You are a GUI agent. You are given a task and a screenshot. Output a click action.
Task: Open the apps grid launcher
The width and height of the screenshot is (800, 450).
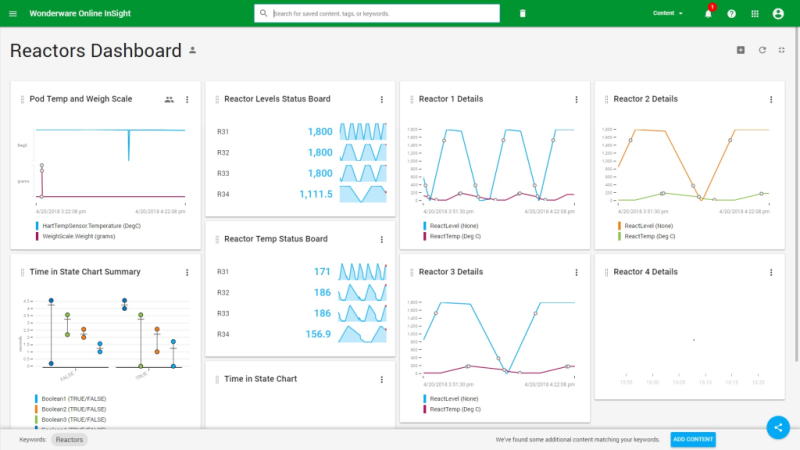755,14
